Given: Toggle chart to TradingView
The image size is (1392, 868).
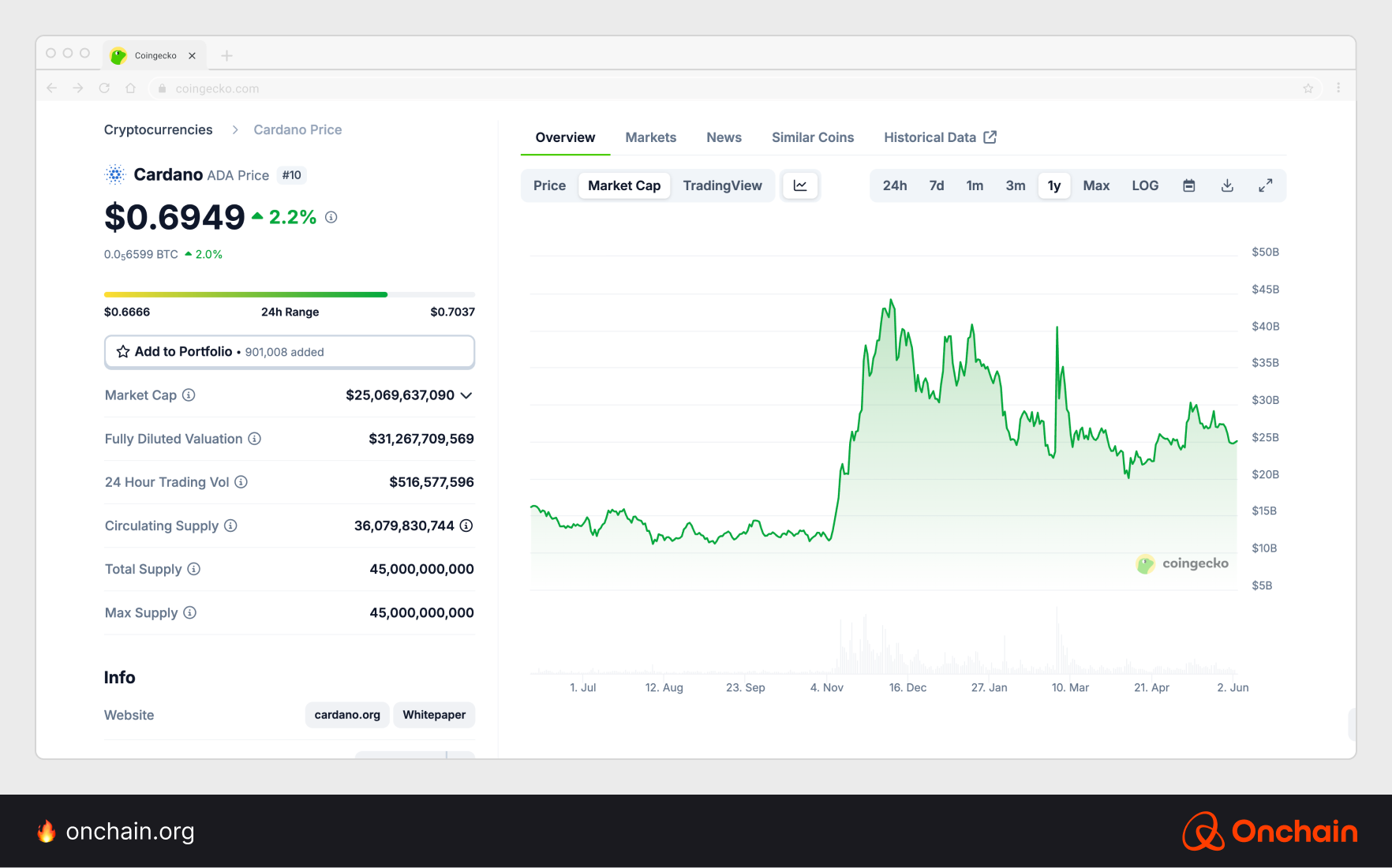Looking at the screenshot, I should [723, 185].
